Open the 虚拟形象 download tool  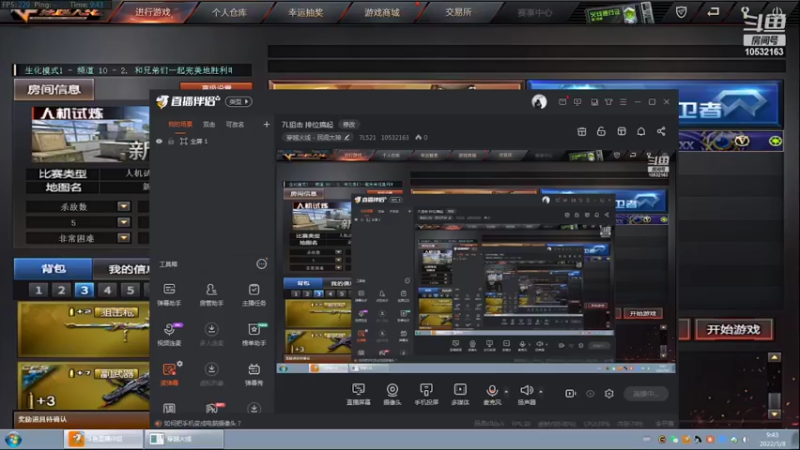tap(211, 374)
